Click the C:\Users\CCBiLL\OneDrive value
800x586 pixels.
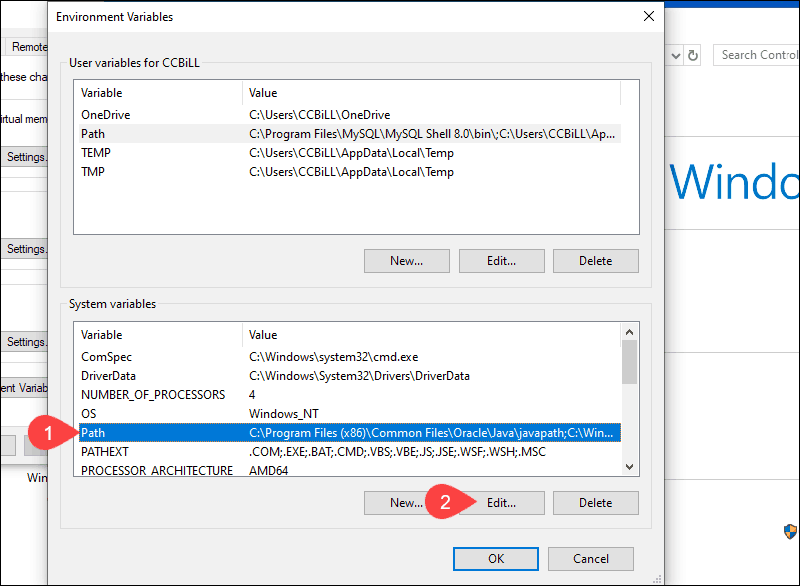coord(319,115)
